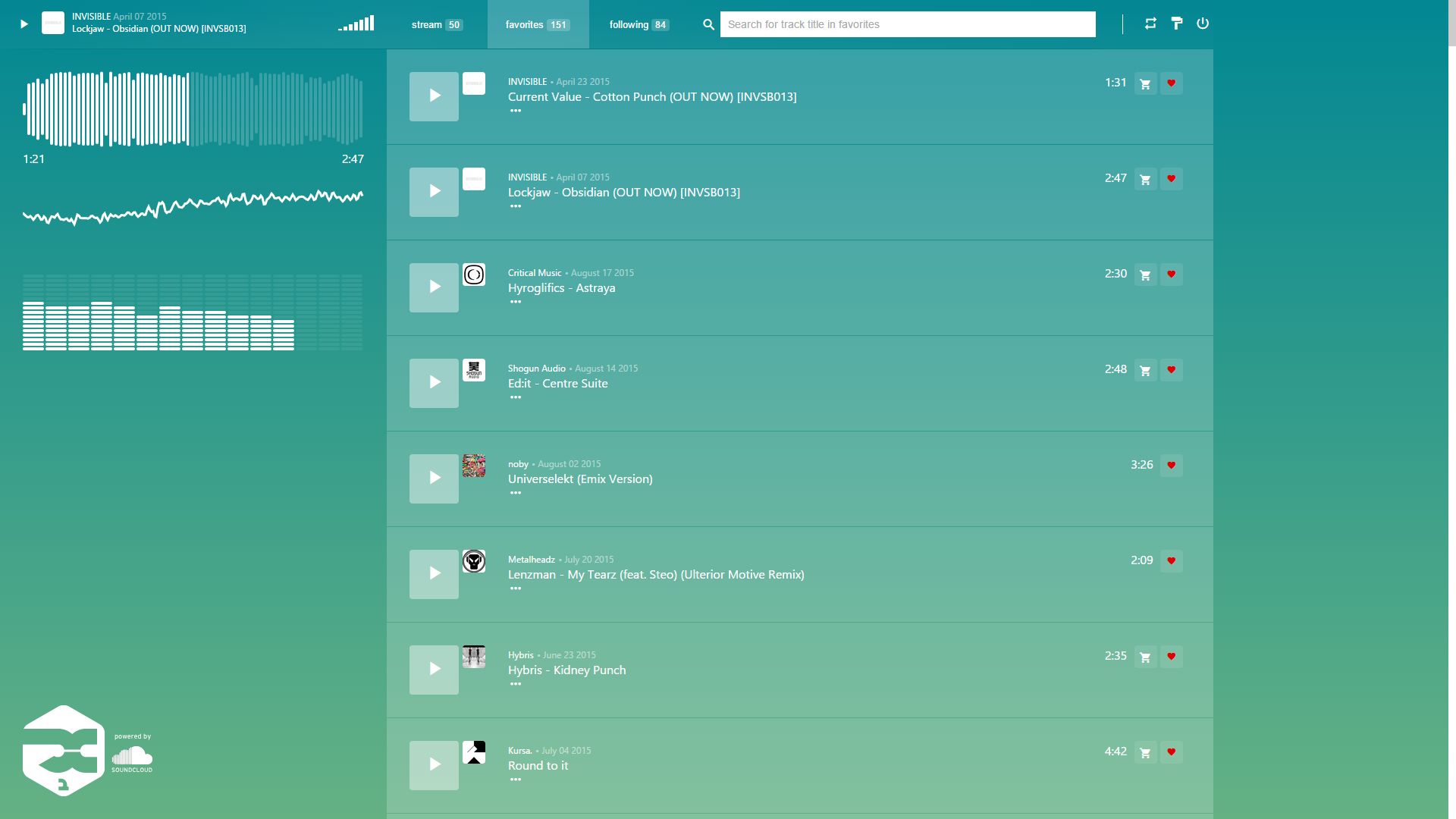Toggle the repeat icon in header
This screenshot has height=819, width=1456.
coord(1150,24)
